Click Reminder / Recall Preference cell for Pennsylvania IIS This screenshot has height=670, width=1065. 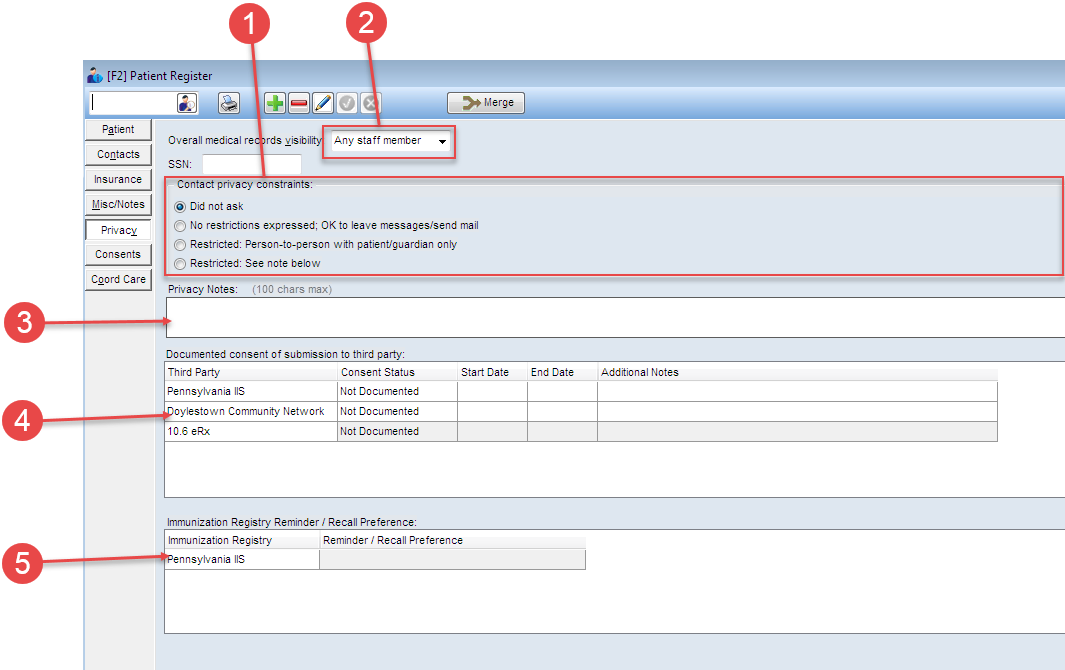[452, 559]
